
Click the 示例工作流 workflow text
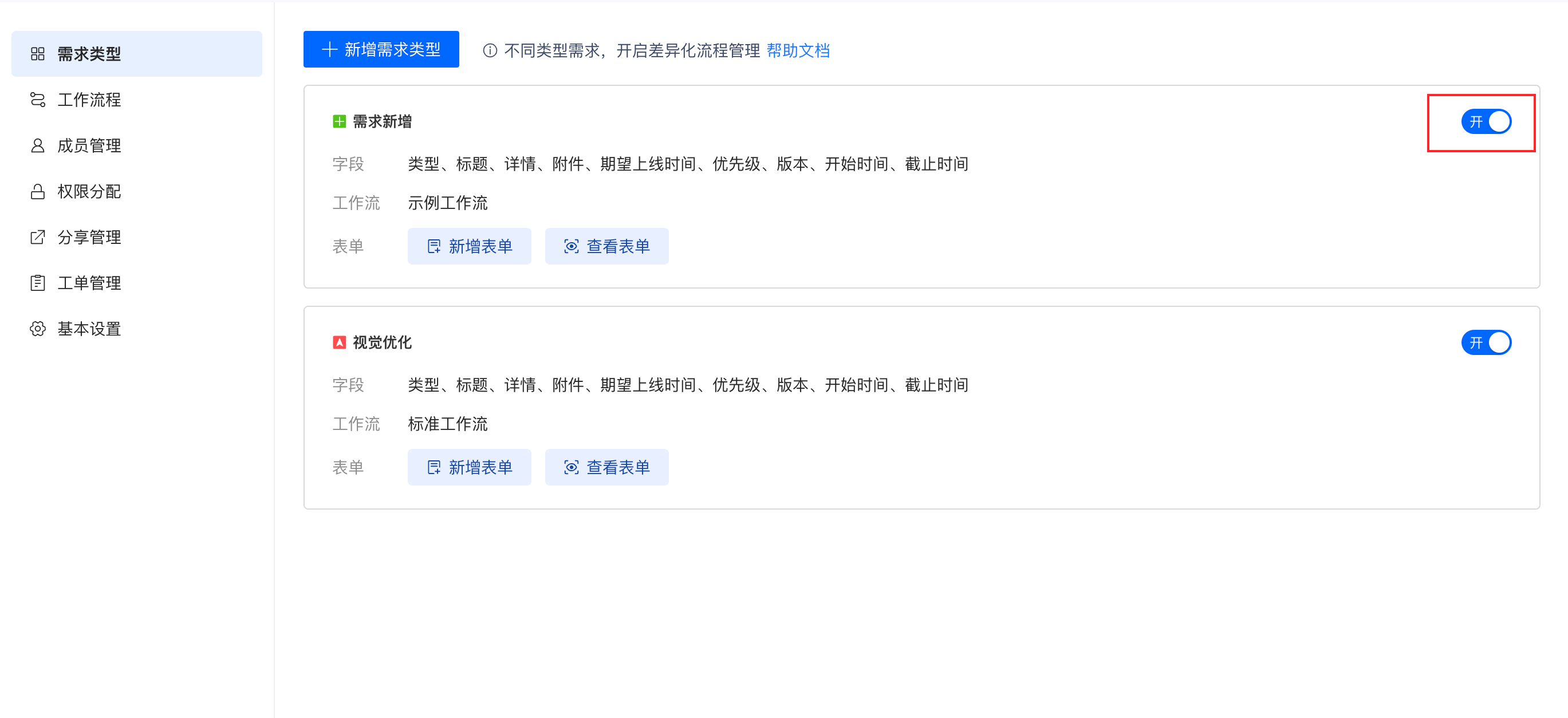447,203
